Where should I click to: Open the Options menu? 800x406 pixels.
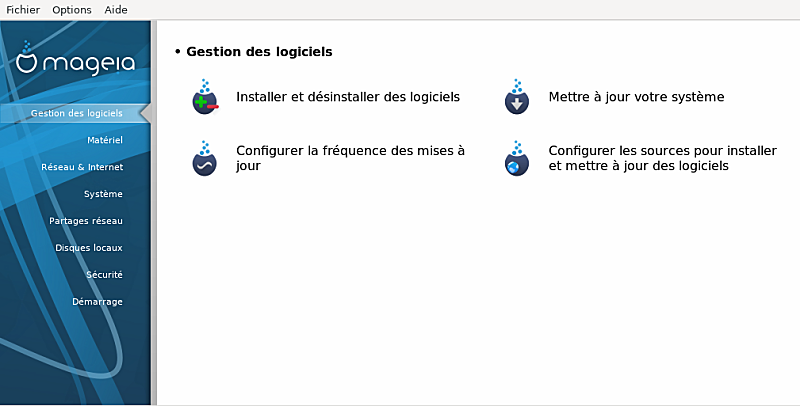(72, 10)
